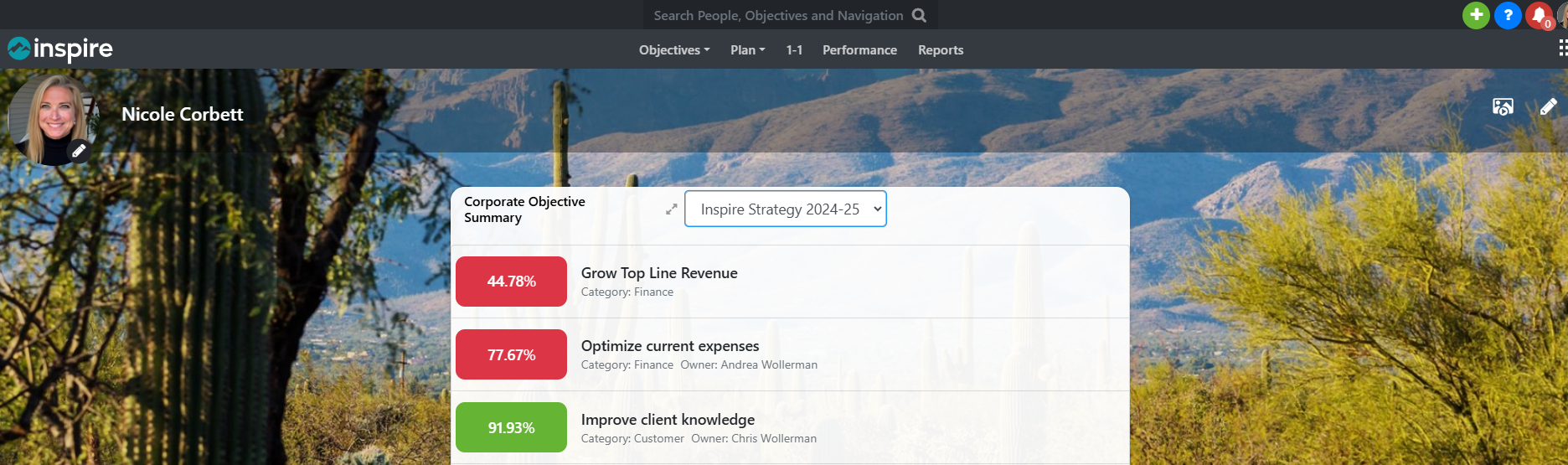
Task: Open the apps grid menu icon
Action: (1562, 49)
